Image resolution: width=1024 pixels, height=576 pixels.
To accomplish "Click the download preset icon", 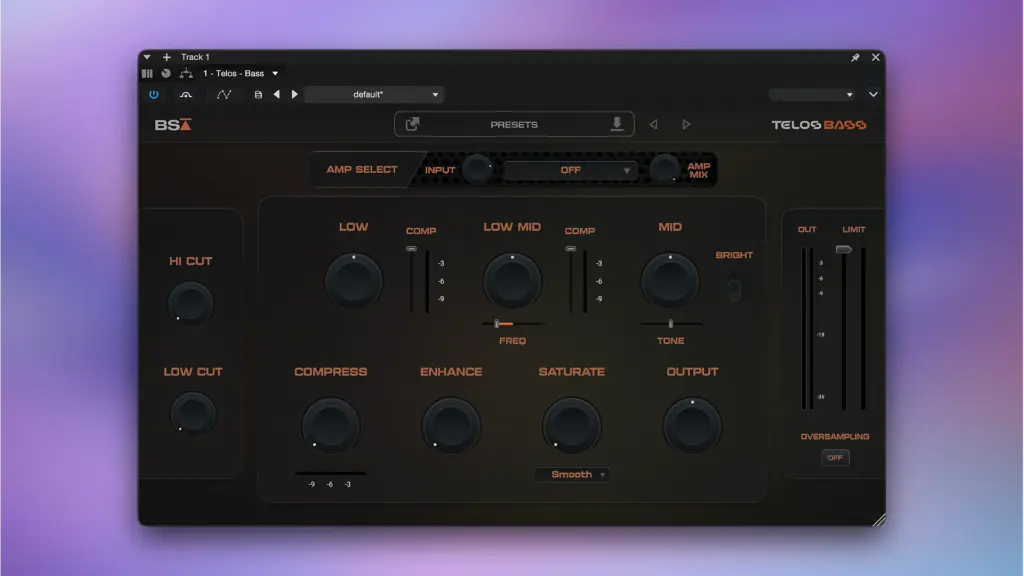I will click(x=616, y=124).
